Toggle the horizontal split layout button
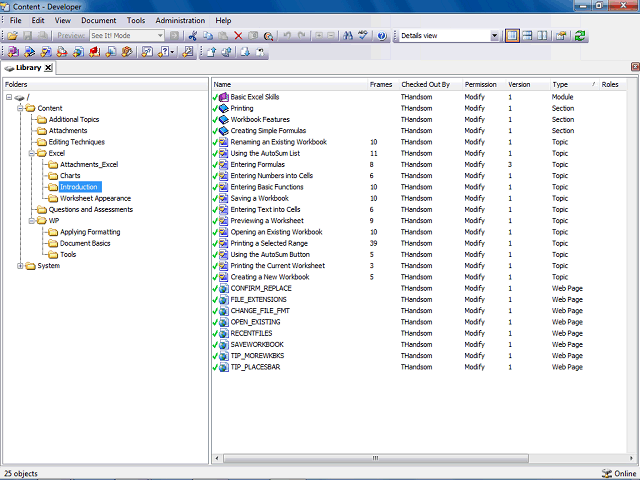Viewport: 640px width, 480px height. pos(527,36)
